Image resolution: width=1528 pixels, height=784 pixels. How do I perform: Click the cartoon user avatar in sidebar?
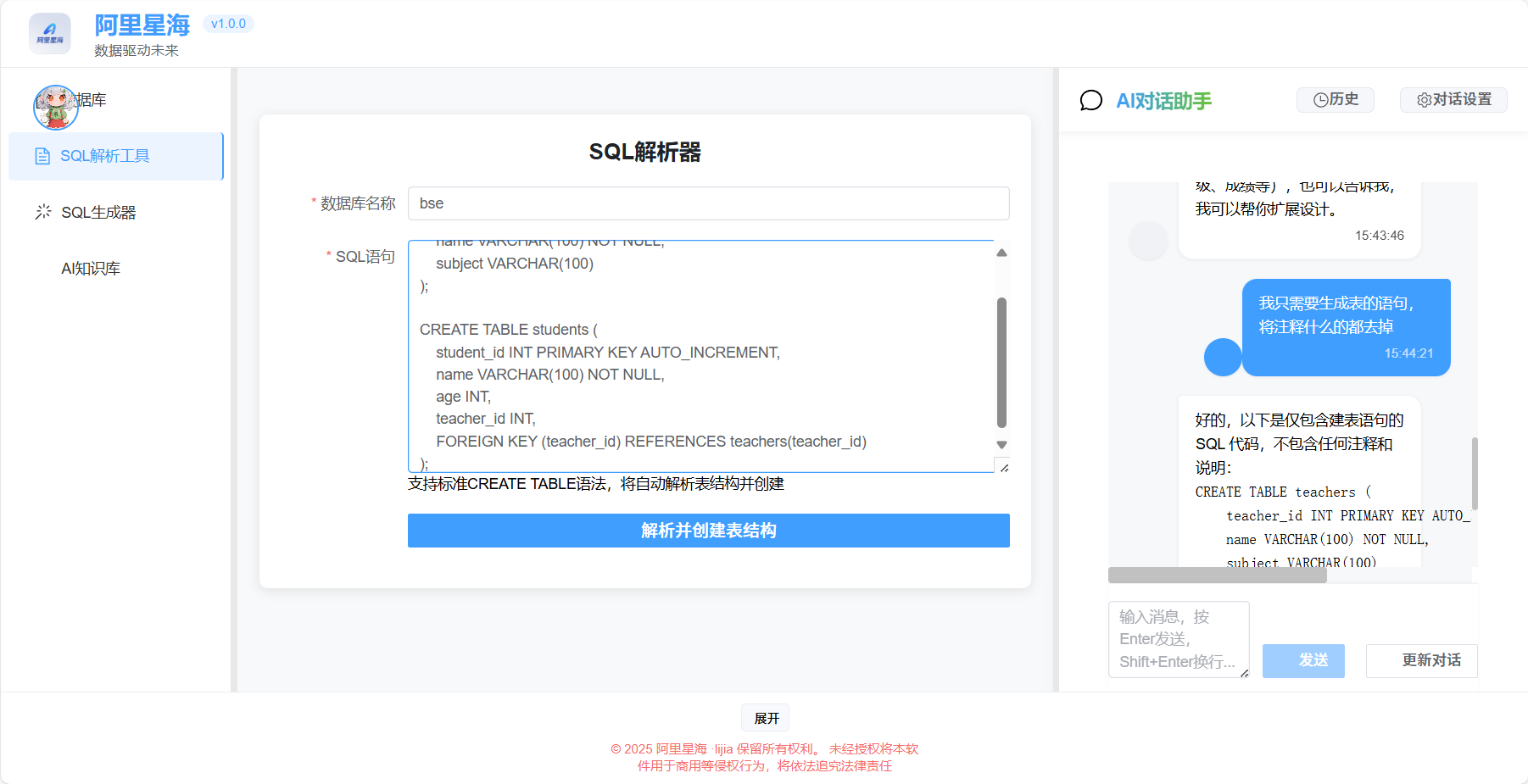click(x=56, y=108)
